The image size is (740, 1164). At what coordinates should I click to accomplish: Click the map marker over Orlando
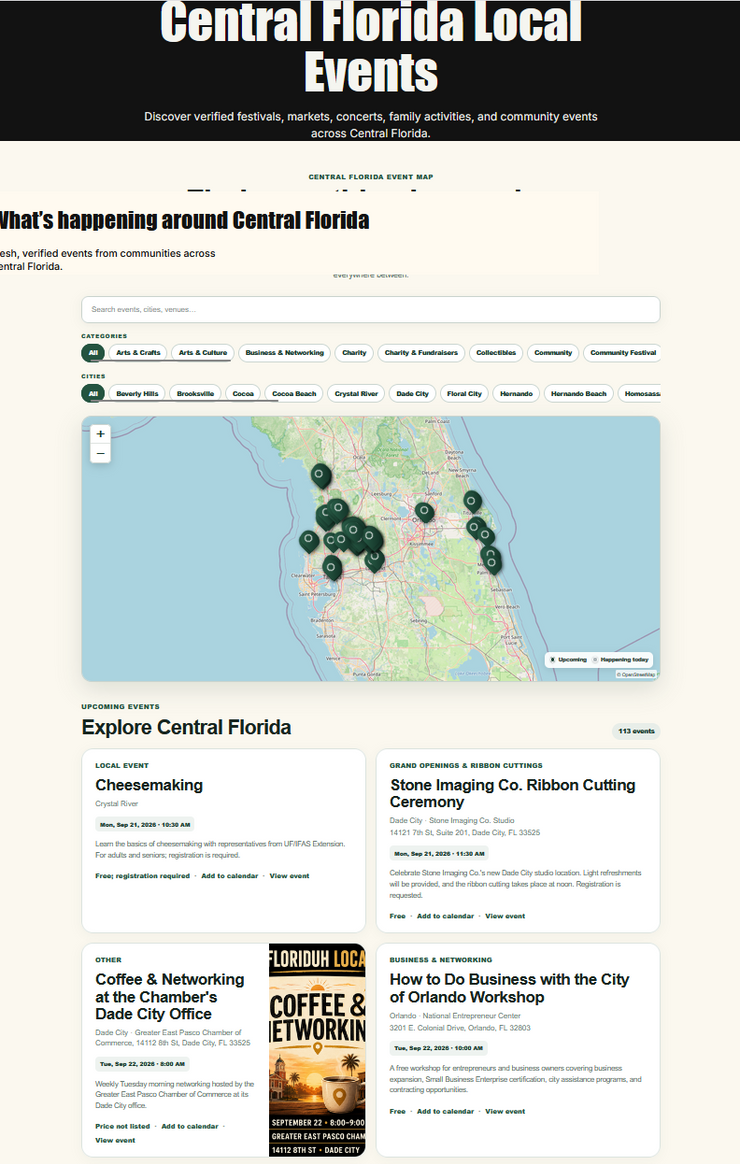coord(424,512)
